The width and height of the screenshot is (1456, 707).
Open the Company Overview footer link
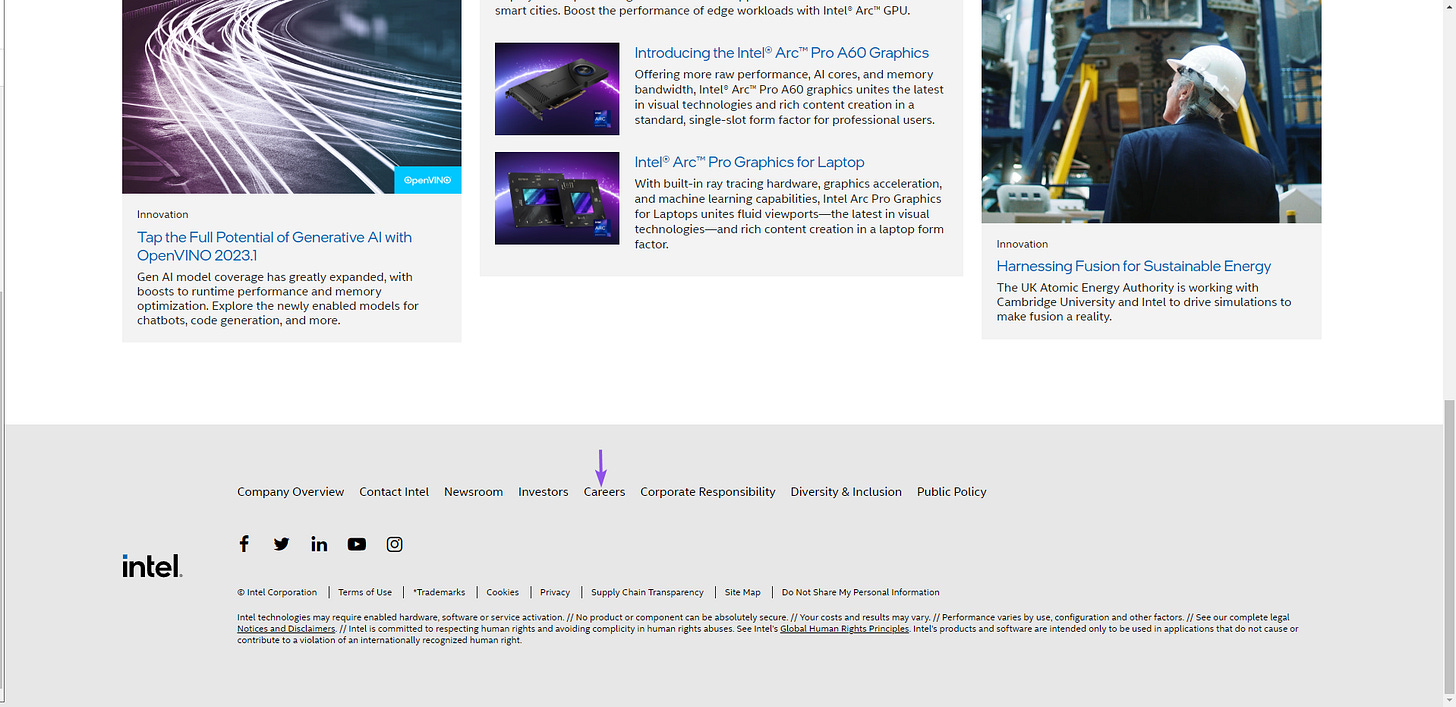coord(290,492)
